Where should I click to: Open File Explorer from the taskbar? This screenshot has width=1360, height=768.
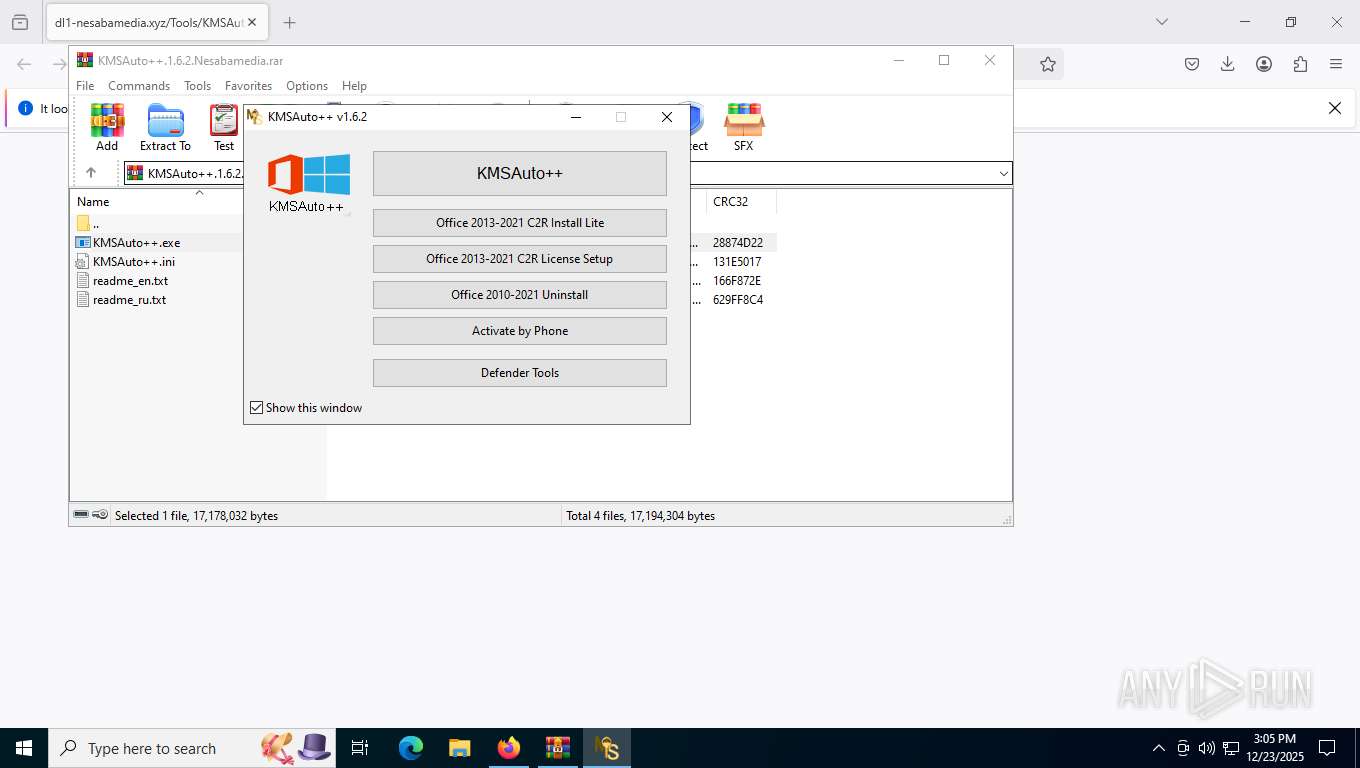coord(459,748)
